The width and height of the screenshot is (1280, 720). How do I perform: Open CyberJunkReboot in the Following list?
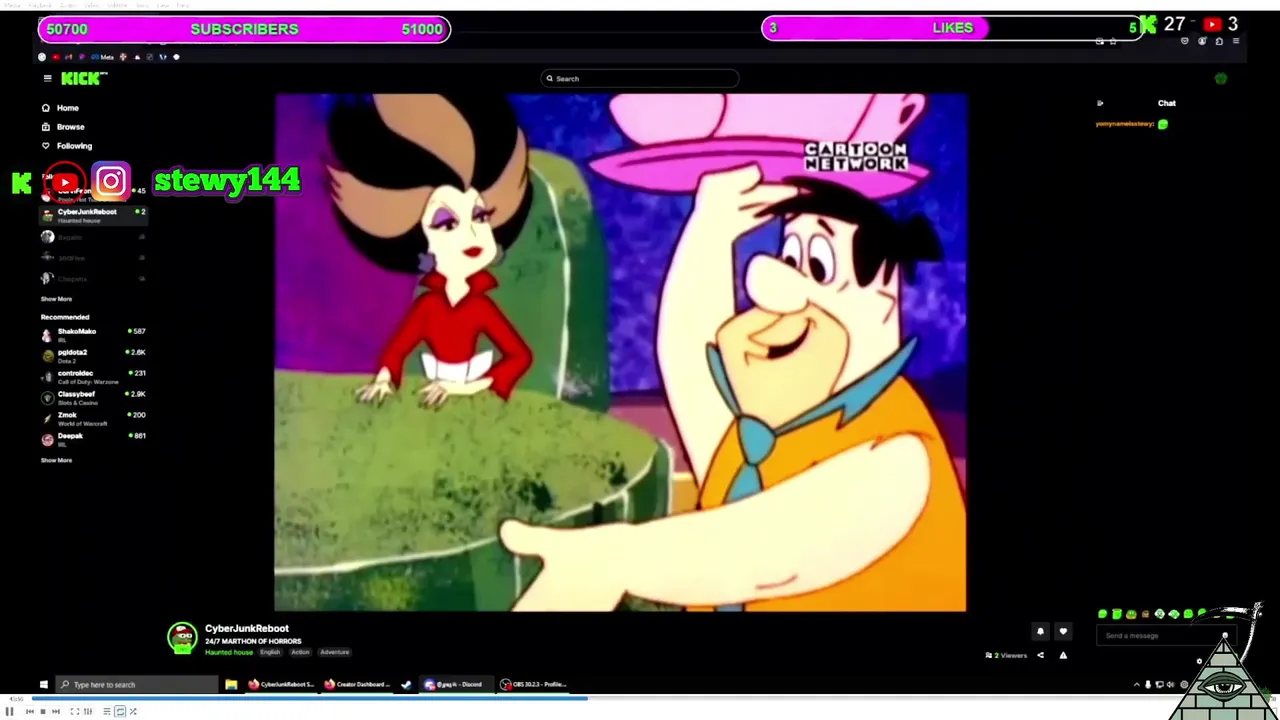tap(93, 214)
